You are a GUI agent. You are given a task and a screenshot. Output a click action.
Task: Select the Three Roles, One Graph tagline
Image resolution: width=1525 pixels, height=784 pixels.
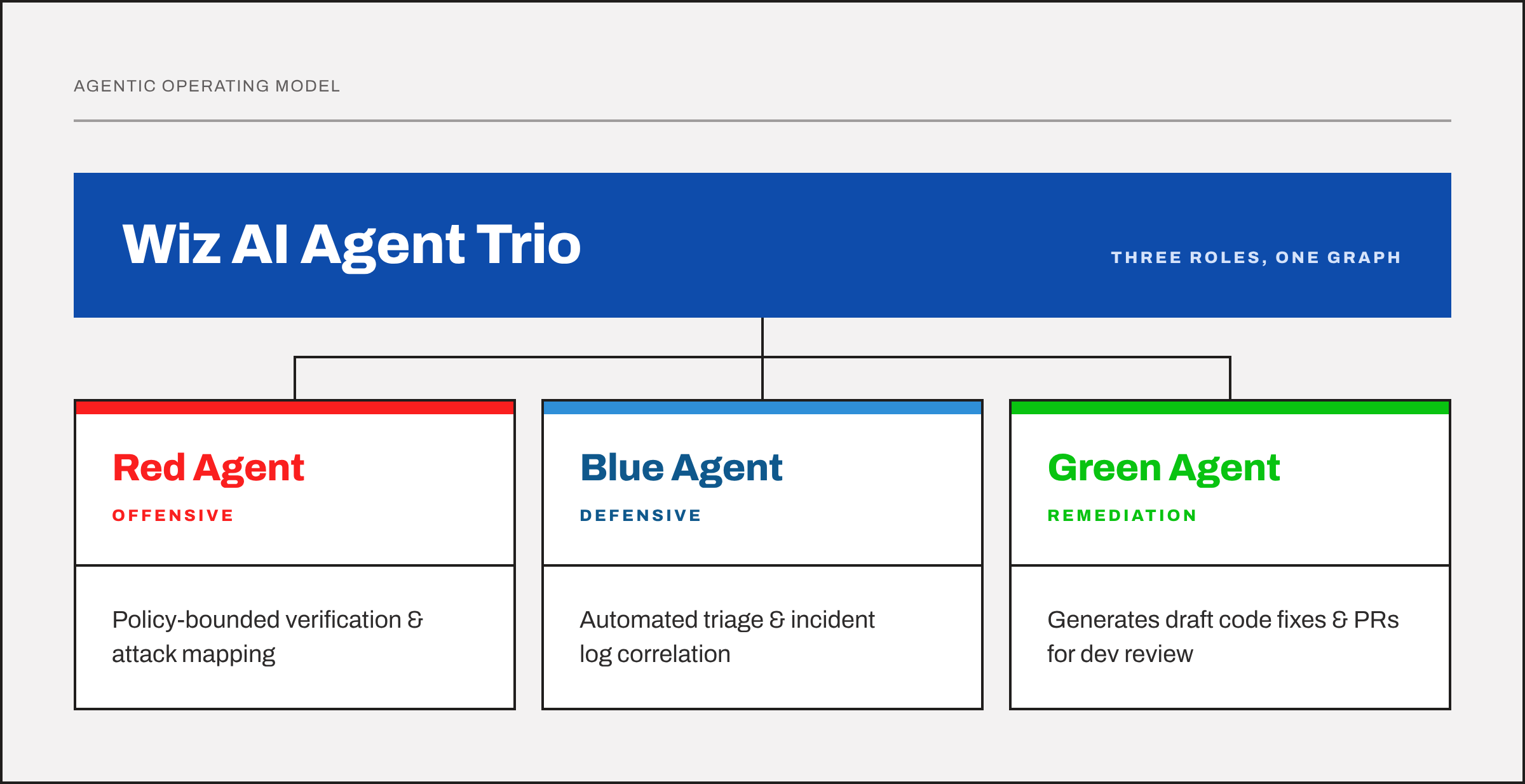click(1256, 257)
